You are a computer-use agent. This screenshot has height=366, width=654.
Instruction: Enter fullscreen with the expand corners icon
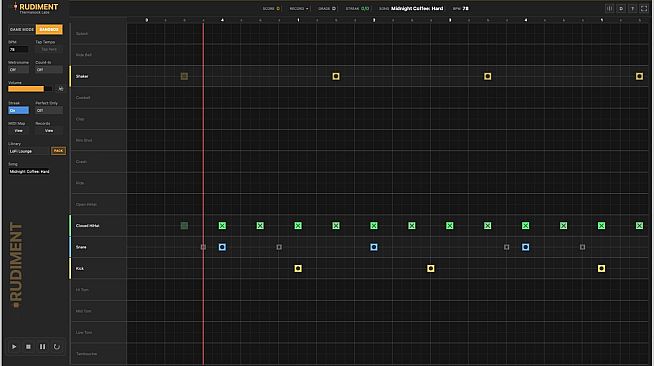click(x=644, y=8)
